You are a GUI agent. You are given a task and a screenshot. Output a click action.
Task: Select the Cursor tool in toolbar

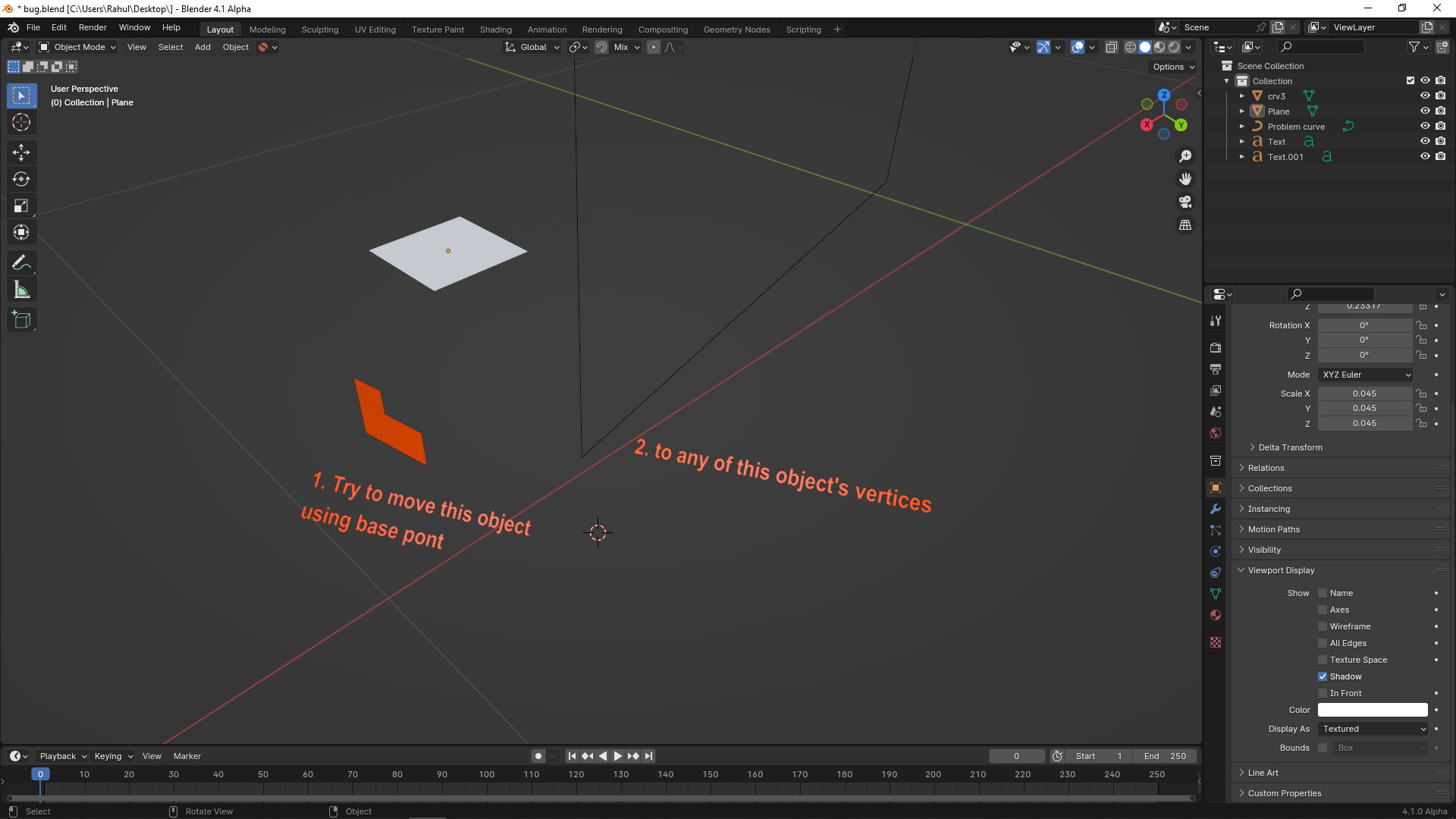click(21, 122)
